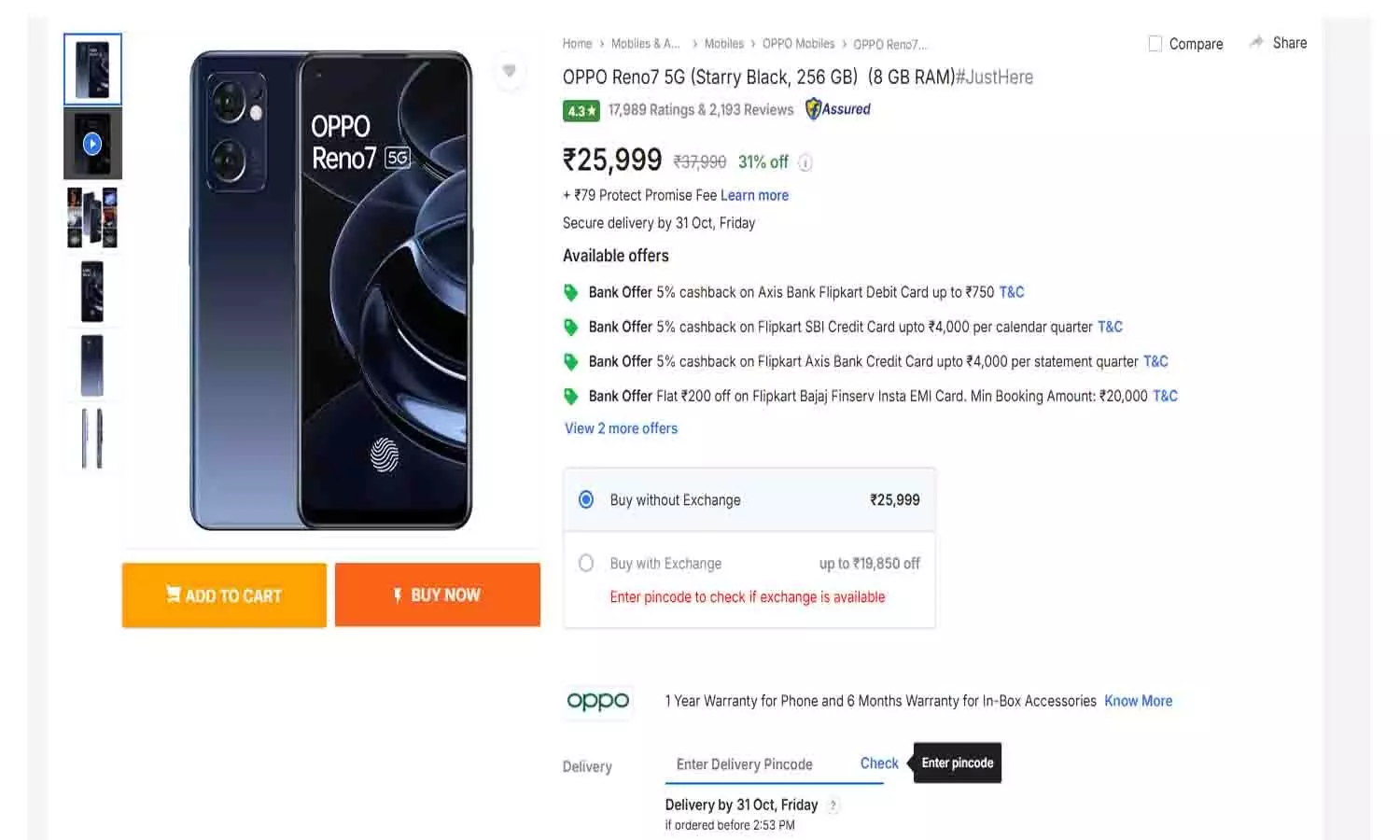Screen dimensions: 1400x840
Task: Expand OPPO Mobiles breadcrumb
Action: point(798,44)
